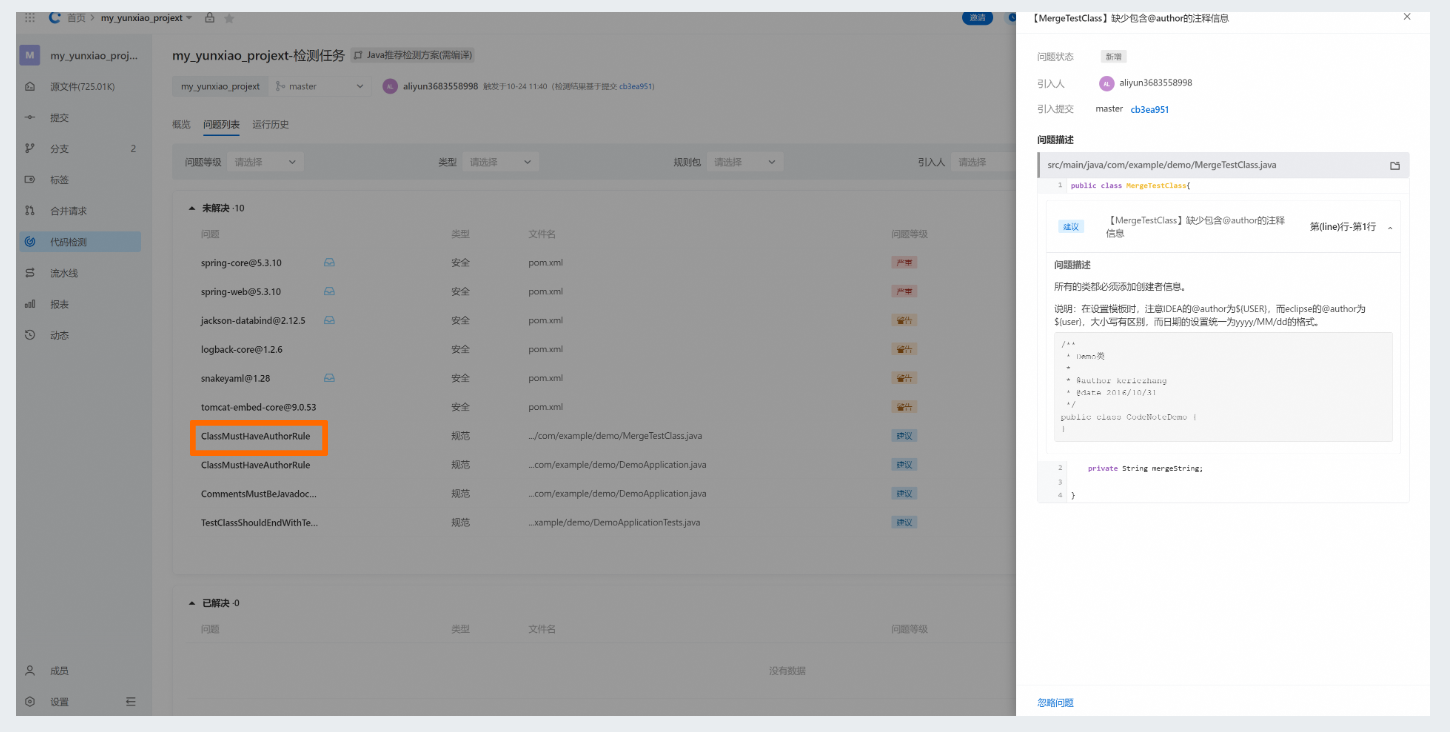The width and height of the screenshot is (1450, 732).
Task: Click the inbox icon beside spring-core@5.3.10
Action: click(329, 263)
